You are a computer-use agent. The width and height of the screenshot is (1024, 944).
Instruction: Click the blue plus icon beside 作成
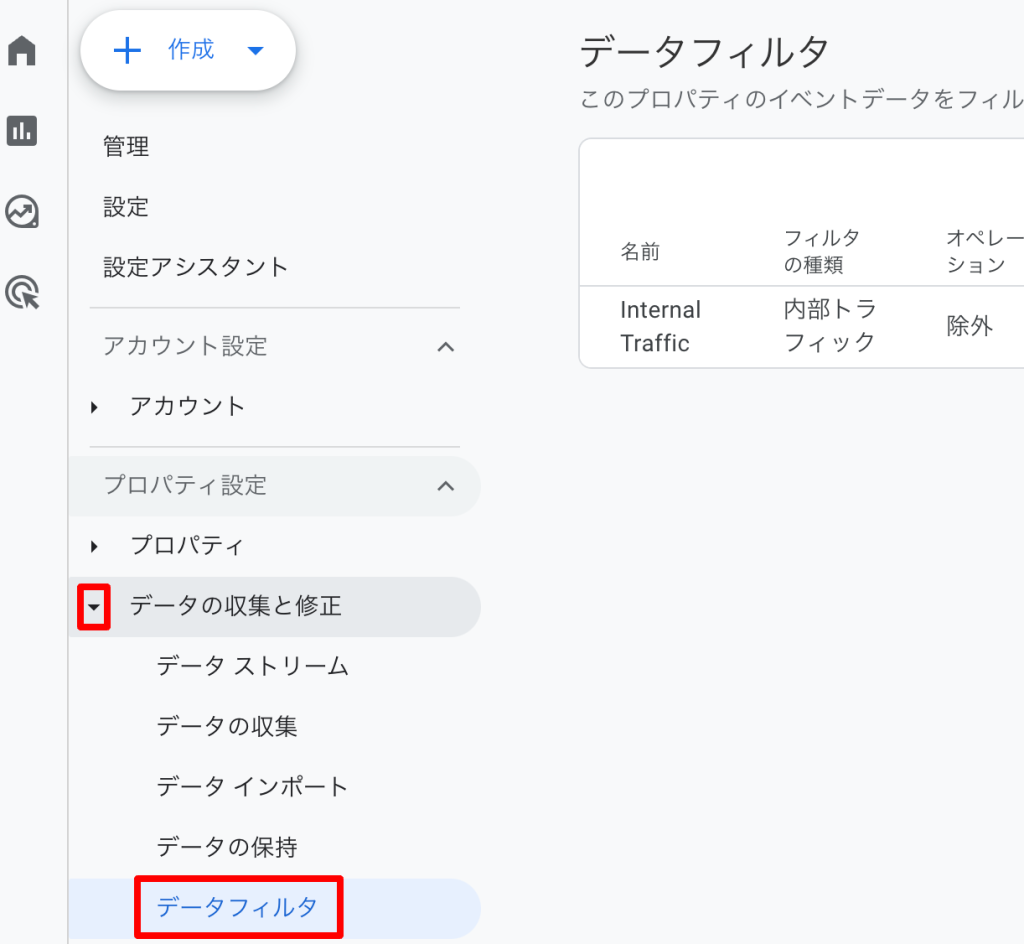pyautogui.click(x=127, y=50)
